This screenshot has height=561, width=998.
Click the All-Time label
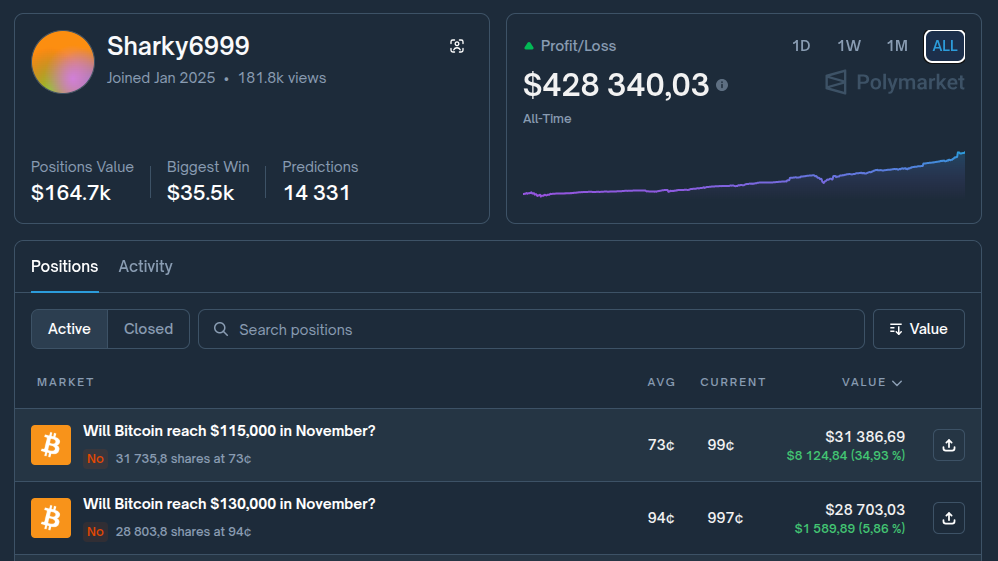pyautogui.click(x=547, y=119)
